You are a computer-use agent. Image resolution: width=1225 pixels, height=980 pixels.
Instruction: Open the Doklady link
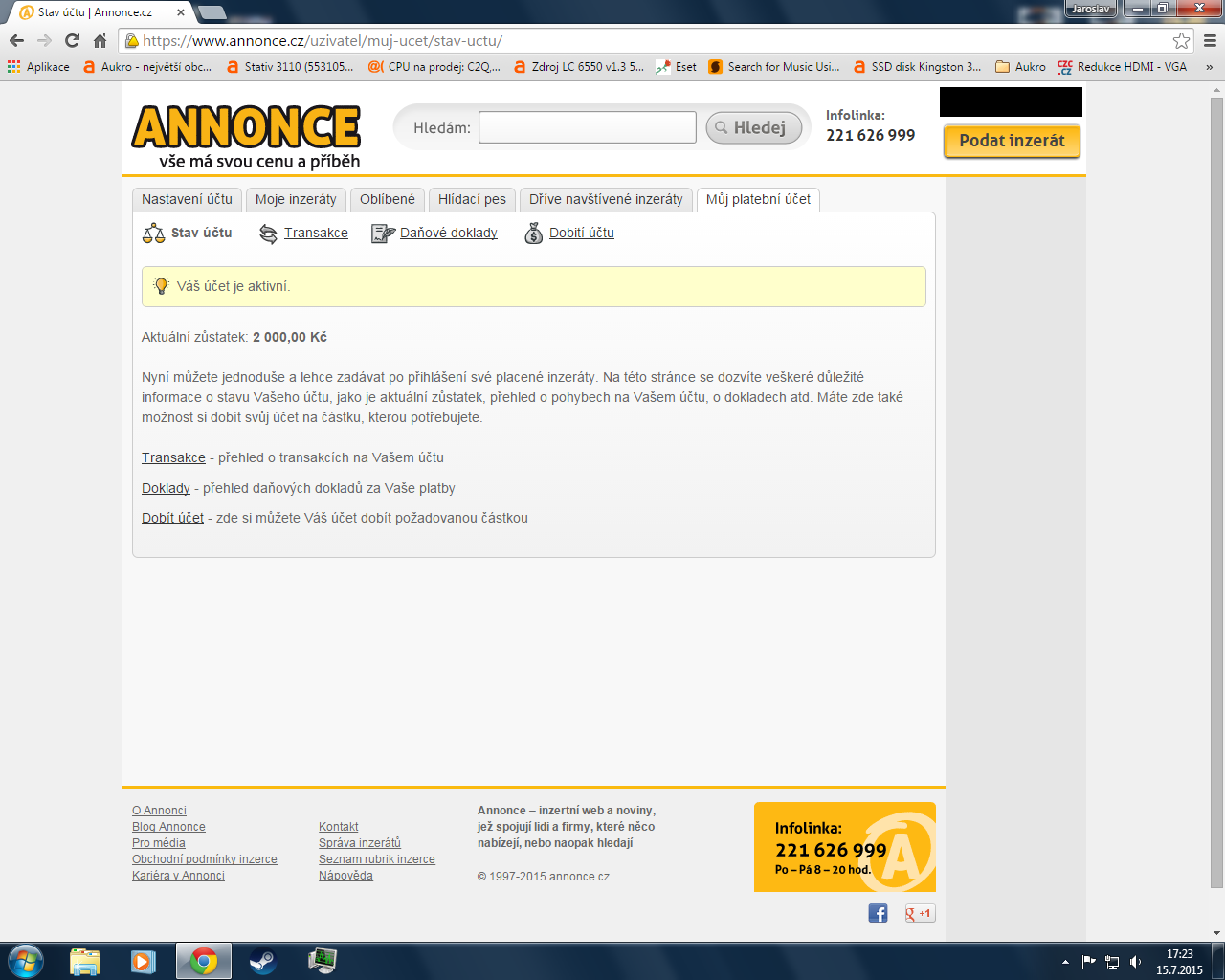pos(166,488)
